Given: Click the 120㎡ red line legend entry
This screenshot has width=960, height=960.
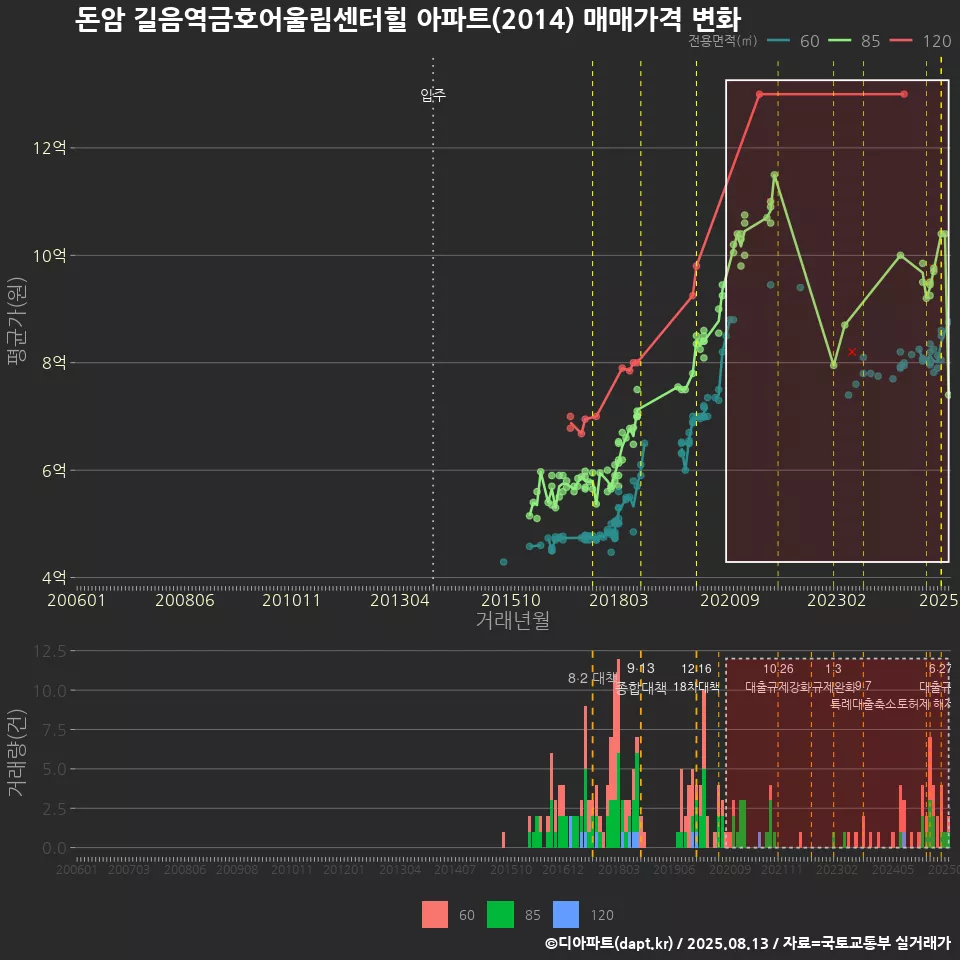Looking at the screenshot, I should coord(920,41).
